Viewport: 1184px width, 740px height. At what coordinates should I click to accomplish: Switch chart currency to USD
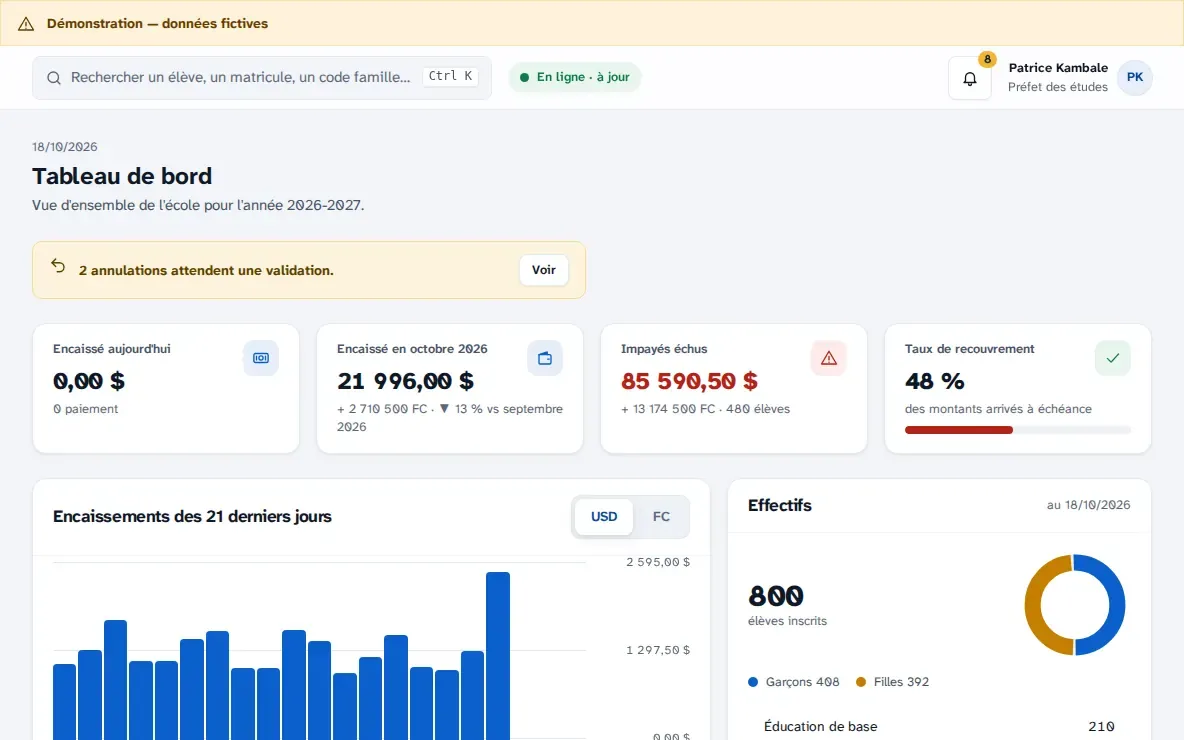coord(603,516)
